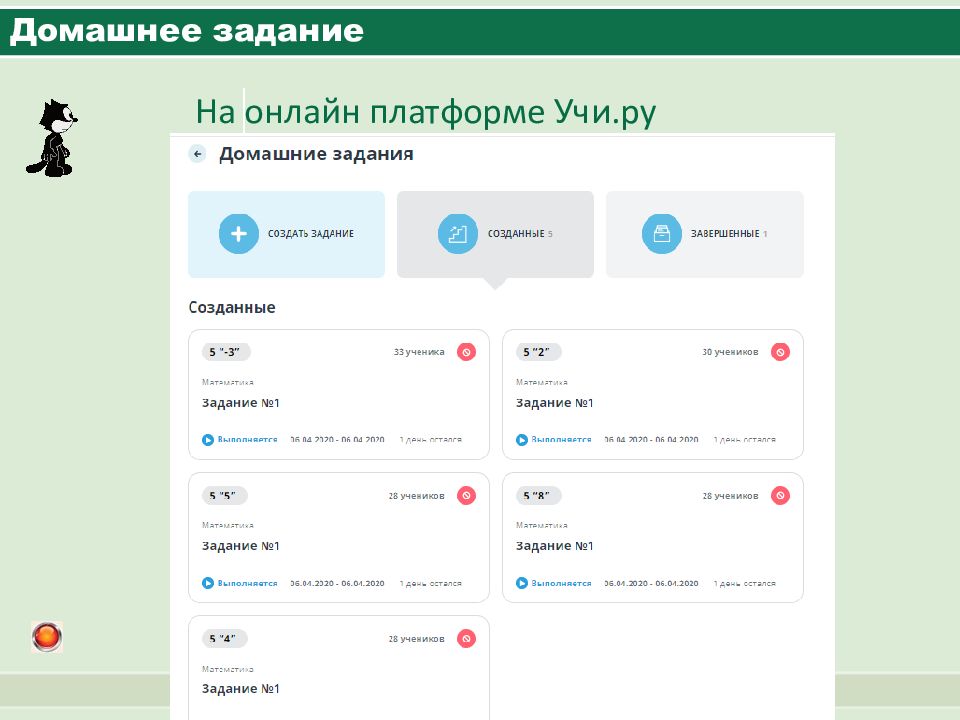The height and width of the screenshot is (720, 960).
Task: Click the date range in the 5 "5" card
Action: [x=337, y=583]
